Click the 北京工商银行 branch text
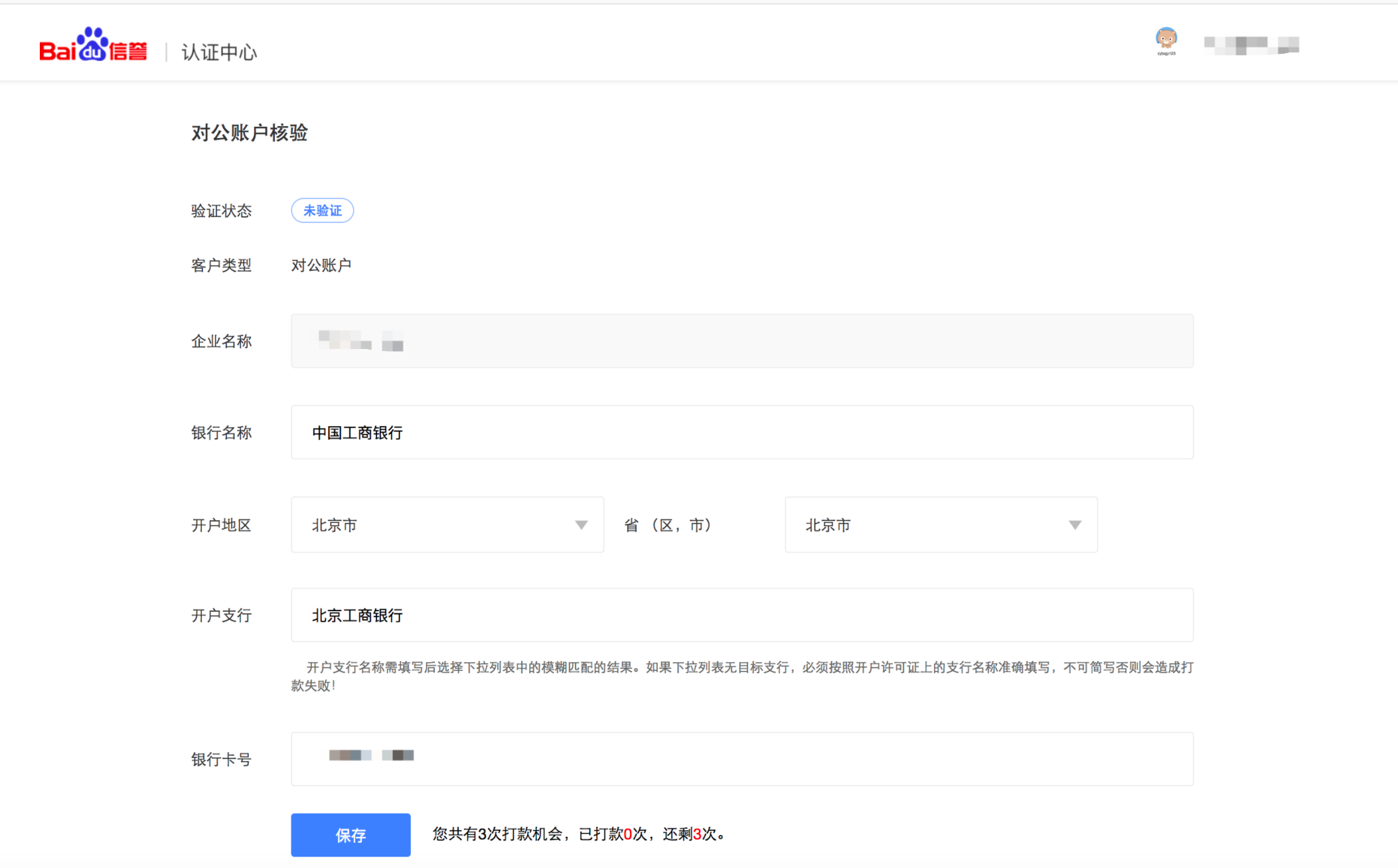This screenshot has height=868, width=1398. point(357,615)
